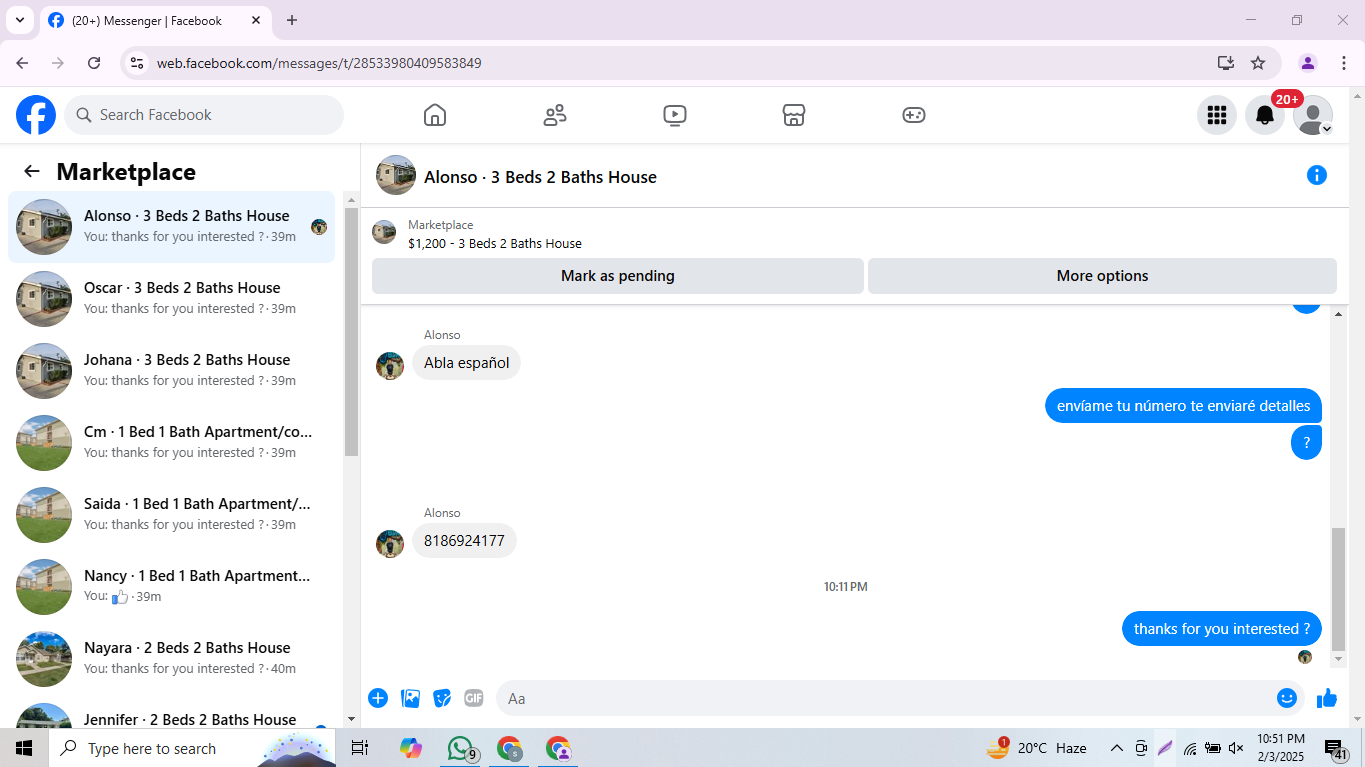Click the address bar URL
The height and width of the screenshot is (767, 1365).
click(x=319, y=63)
